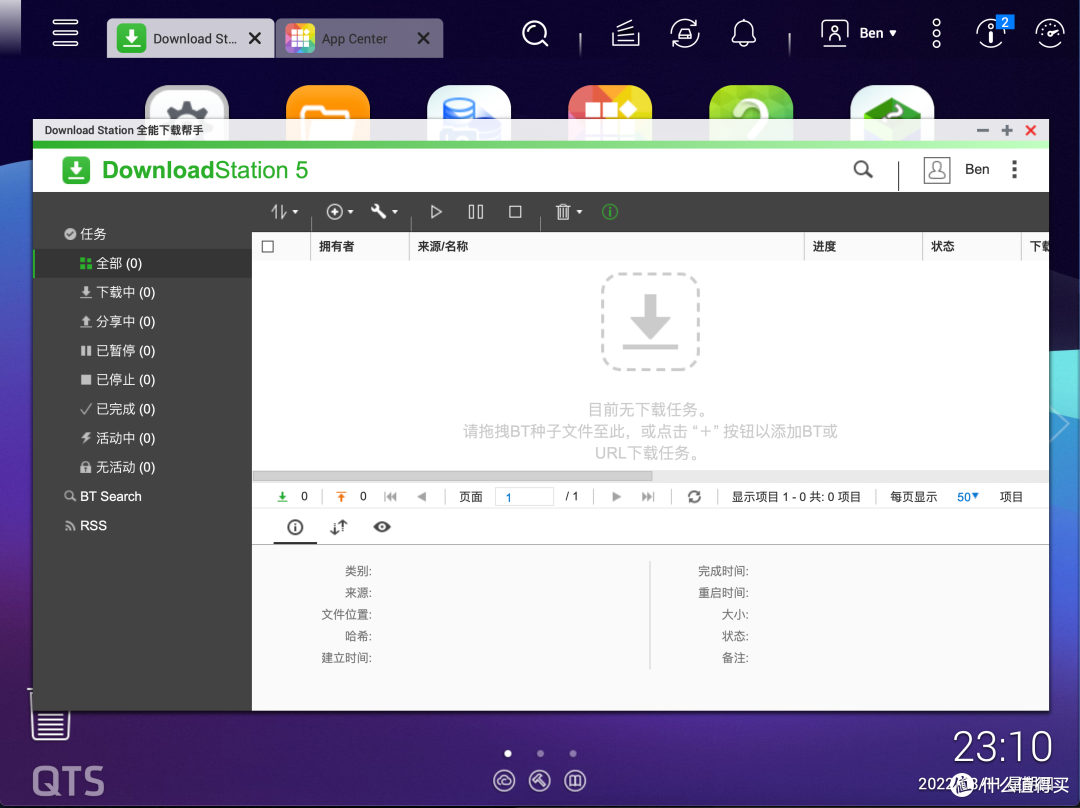The image size is (1080, 808).
Task: Click the middle utility icon at desktop bottom
Action: 539,780
